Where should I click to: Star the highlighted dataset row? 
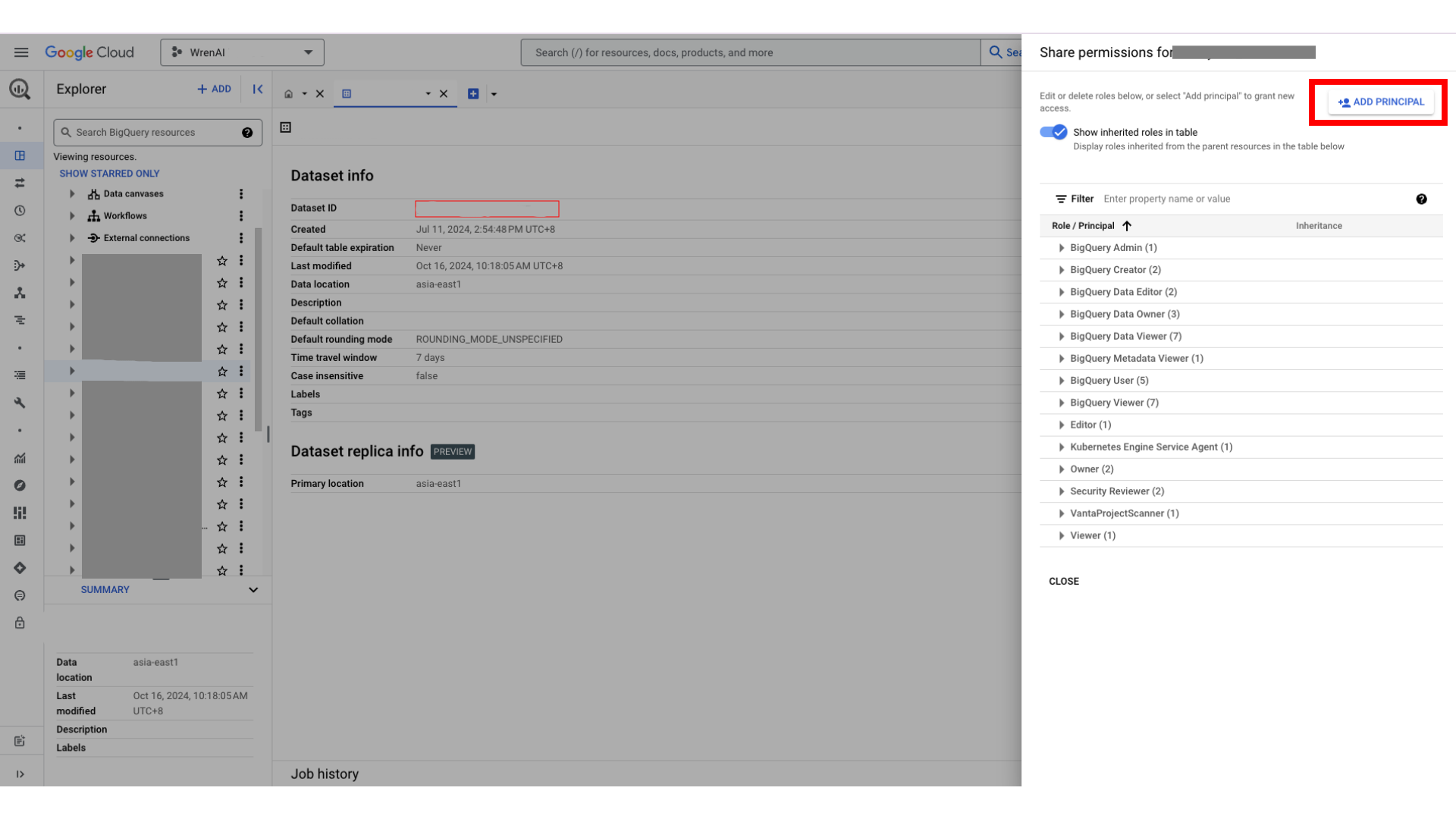[x=222, y=372]
